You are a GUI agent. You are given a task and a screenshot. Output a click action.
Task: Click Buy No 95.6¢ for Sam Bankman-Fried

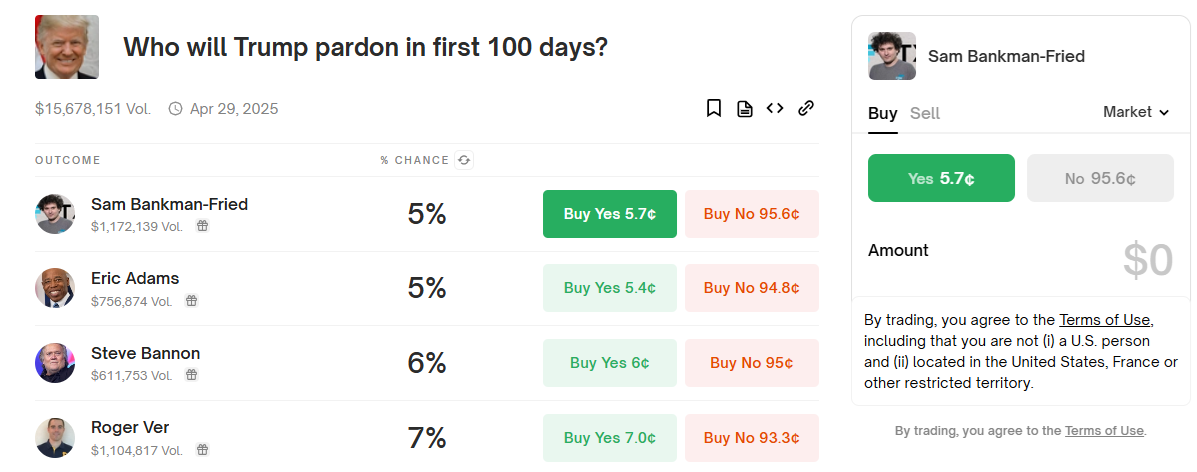[752, 214]
